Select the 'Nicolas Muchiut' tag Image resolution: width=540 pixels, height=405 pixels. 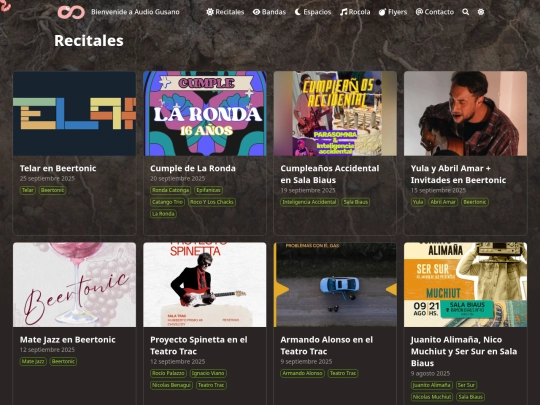[432, 397]
